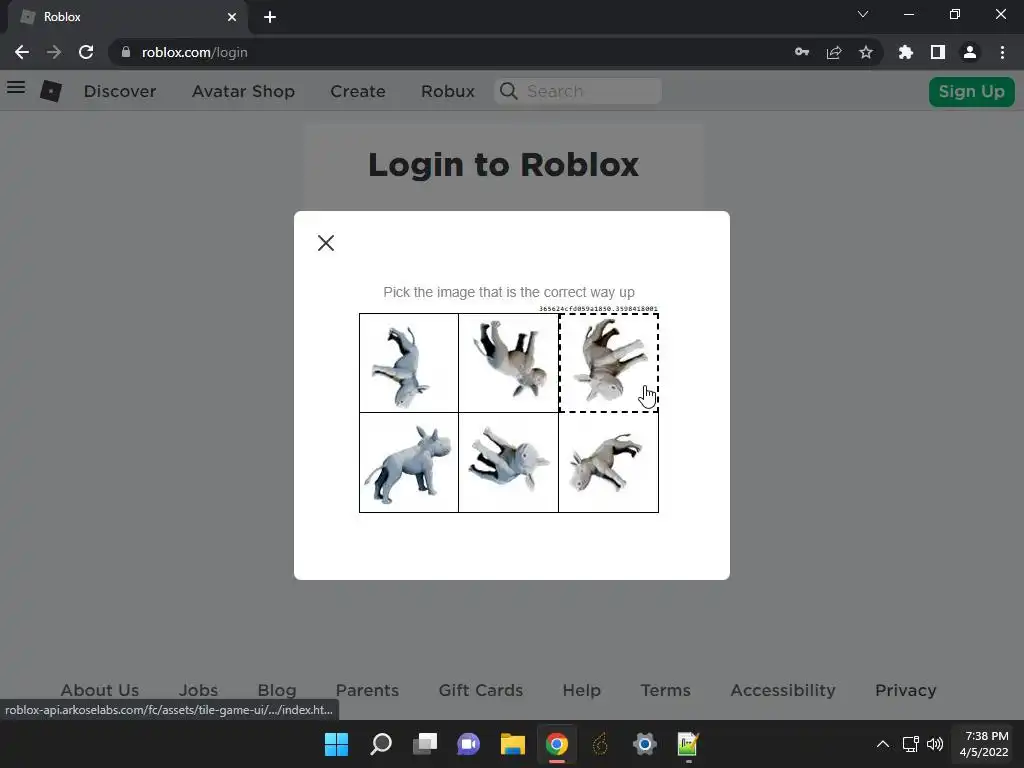
Task: Open the Create page
Action: point(358,91)
